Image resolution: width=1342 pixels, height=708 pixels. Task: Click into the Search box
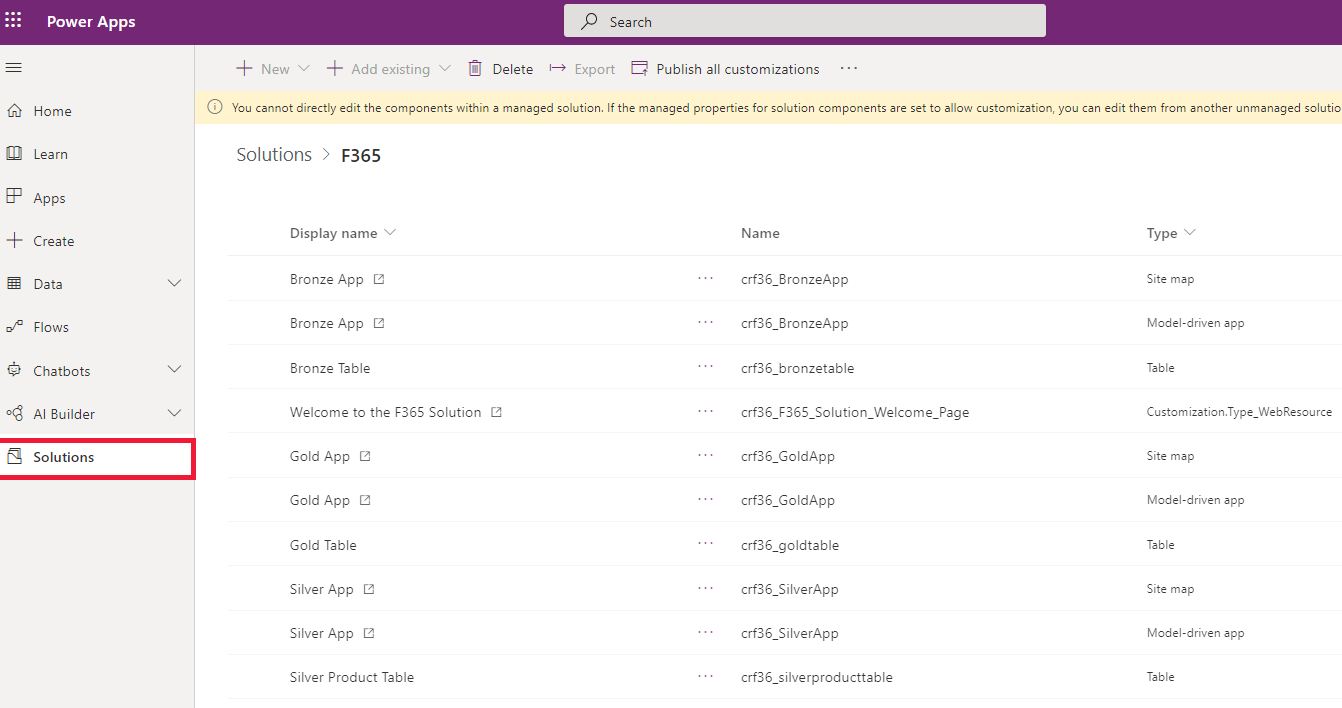point(804,21)
